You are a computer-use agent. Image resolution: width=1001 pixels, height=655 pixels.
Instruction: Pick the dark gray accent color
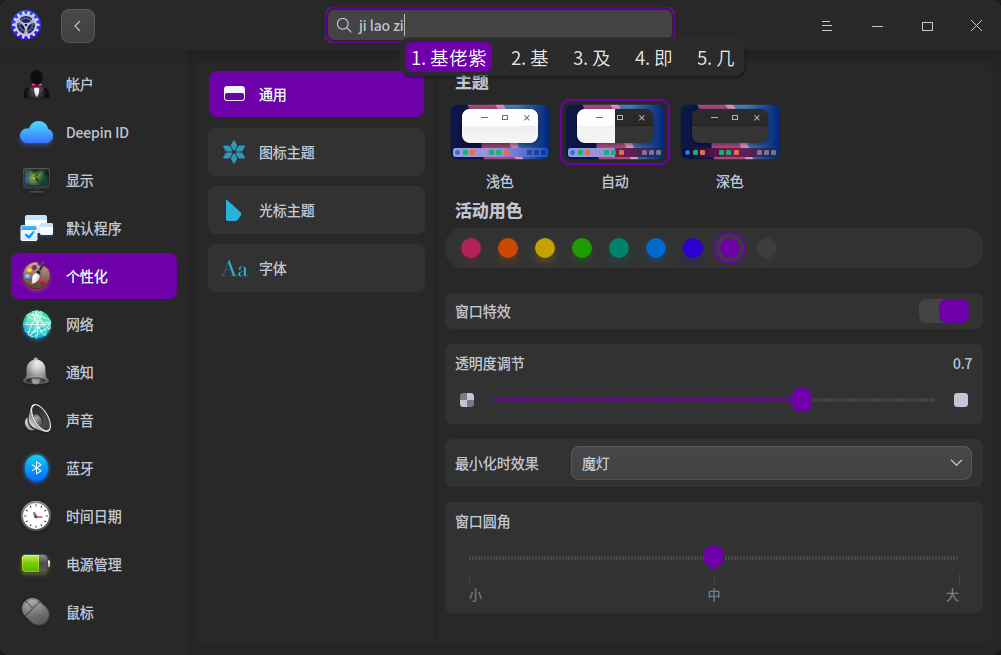[767, 248]
